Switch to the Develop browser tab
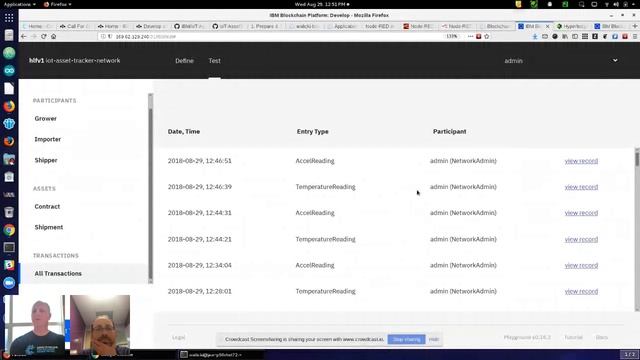The height and width of the screenshot is (360, 640). click(152, 26)
